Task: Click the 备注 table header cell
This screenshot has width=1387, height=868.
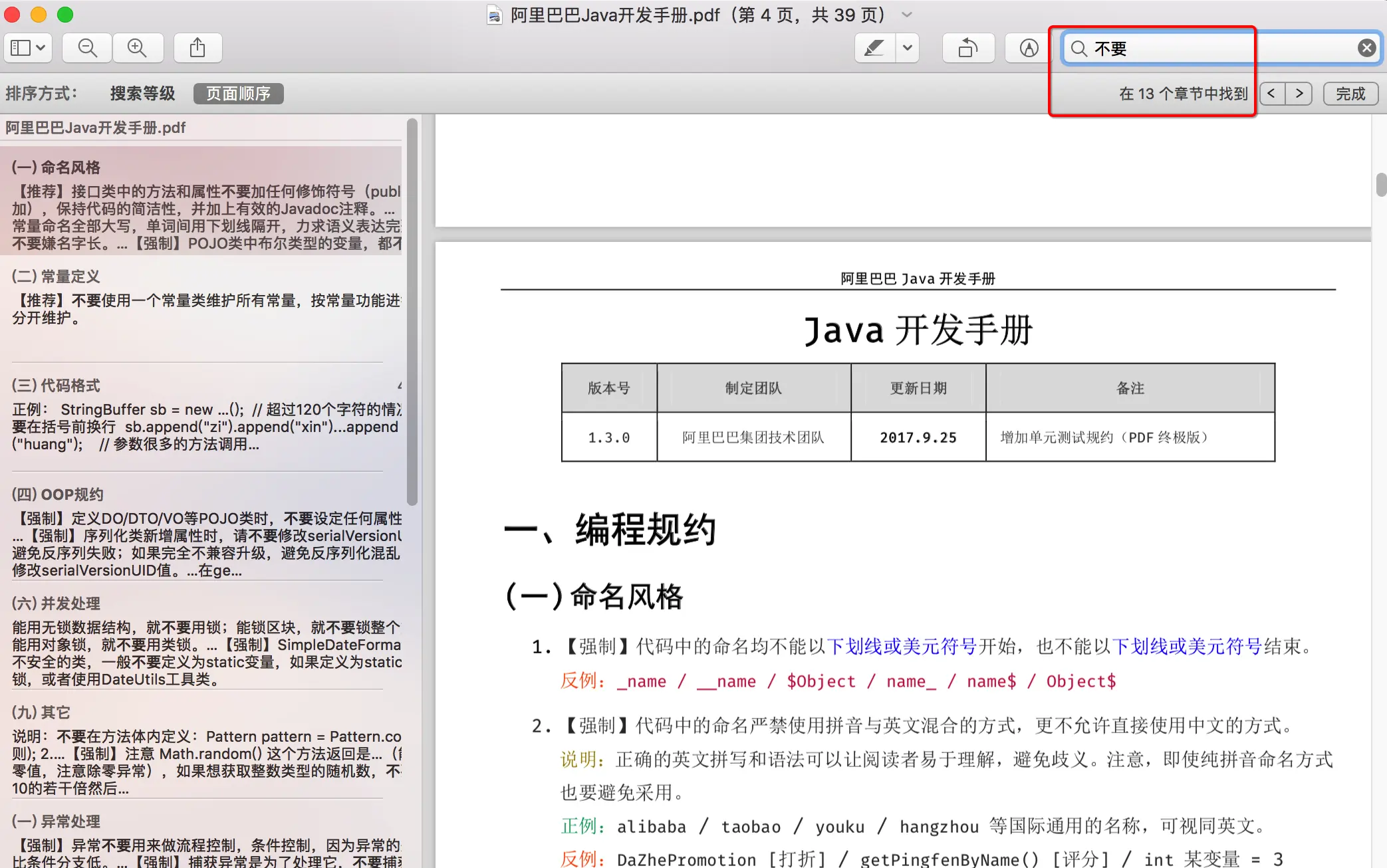Action: coord(1130,388)
